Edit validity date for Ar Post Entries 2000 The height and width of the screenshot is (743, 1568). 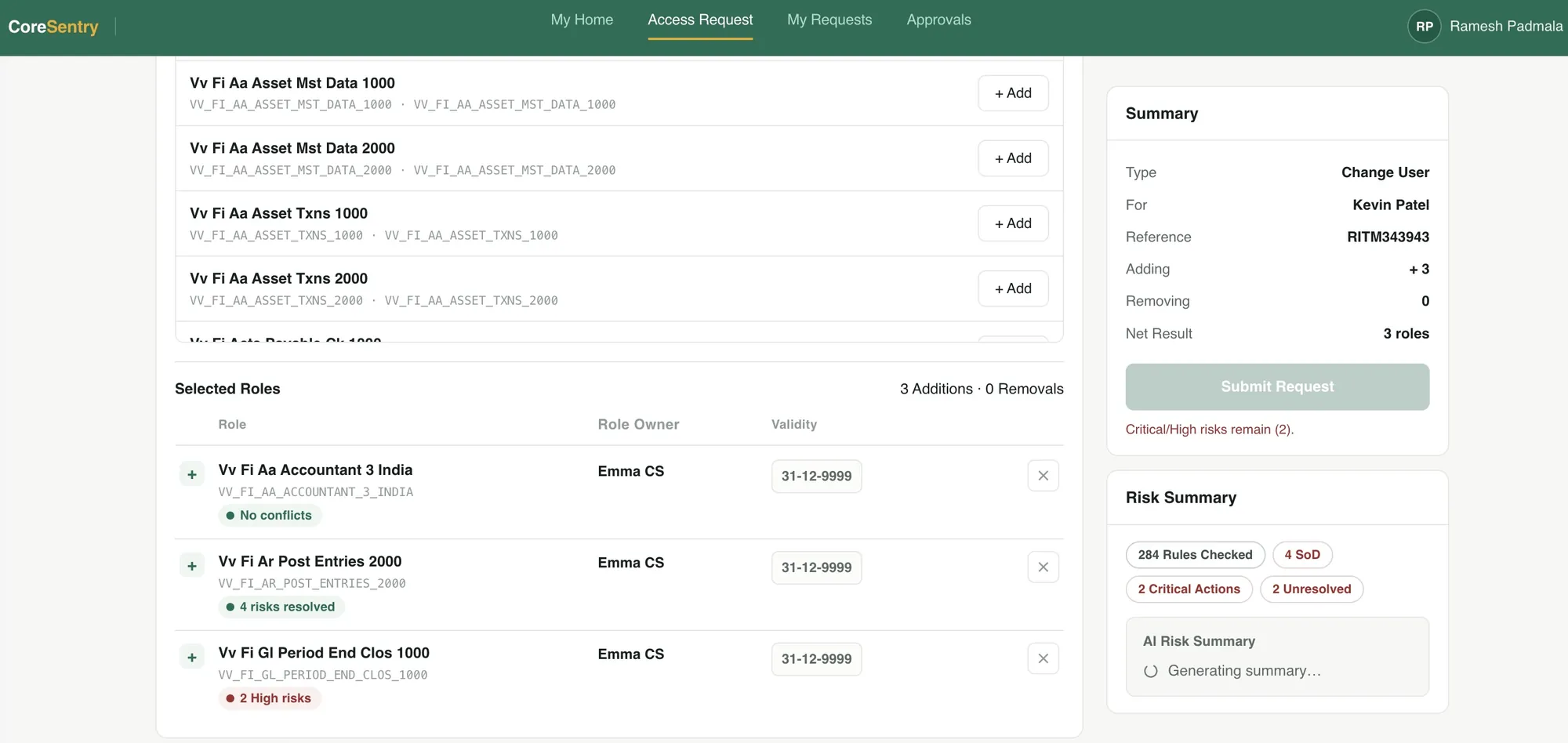(x=816, y=568)
